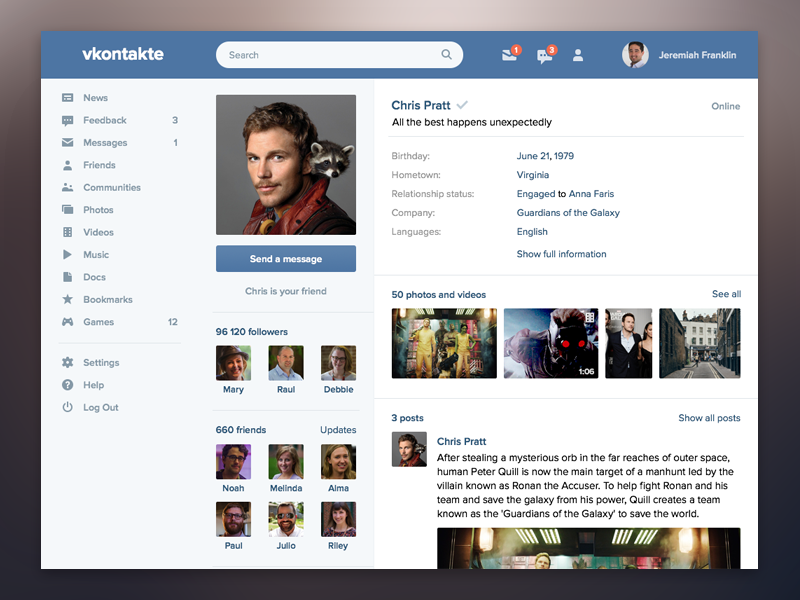Click the Photos icon in sidebar
The image size is (800, 600).
pos(67,209)
